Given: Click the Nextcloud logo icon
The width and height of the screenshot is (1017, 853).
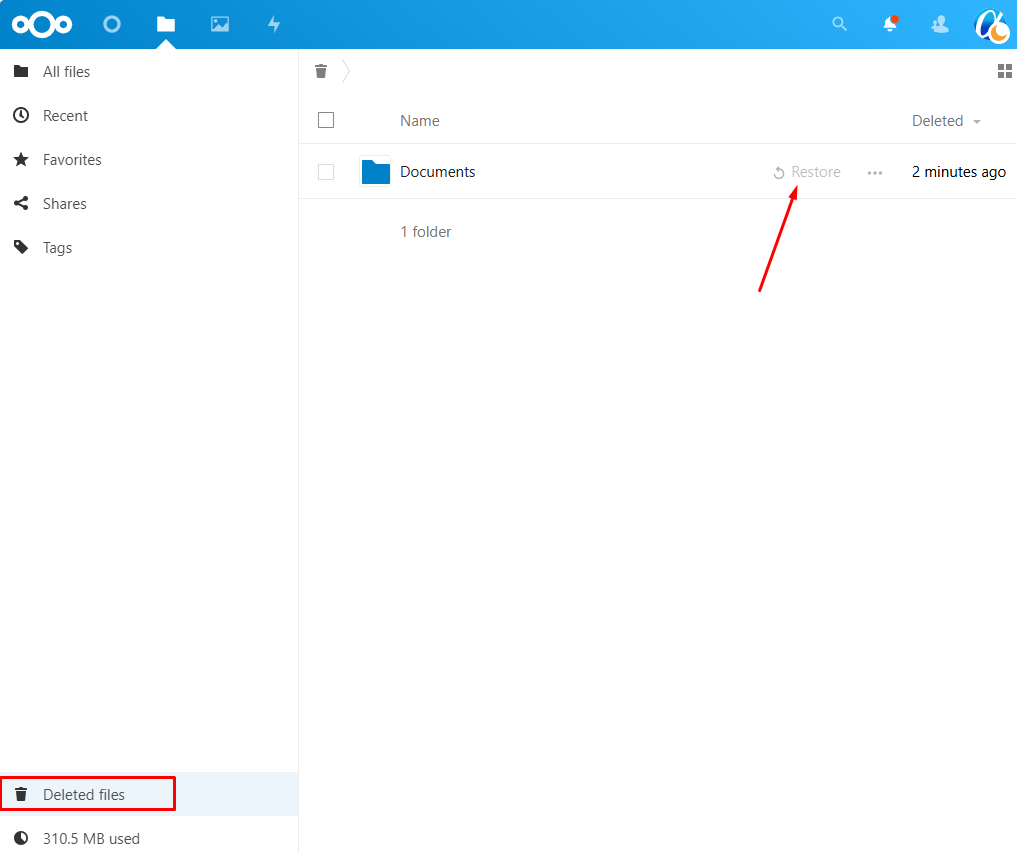Looking at the screenshot, I should pyautogui.click(x=42, y=24).
